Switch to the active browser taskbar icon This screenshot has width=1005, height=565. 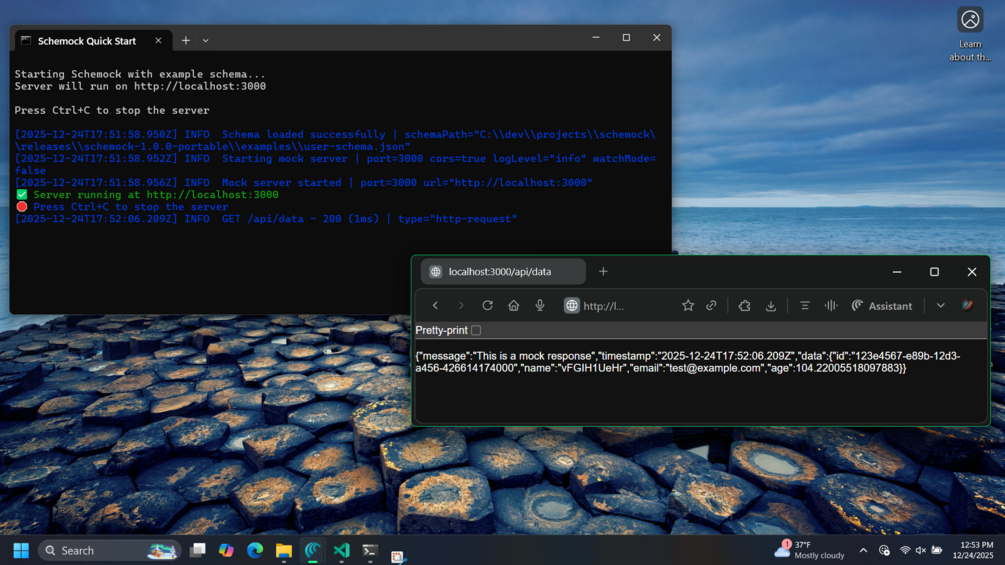(313, 550)
